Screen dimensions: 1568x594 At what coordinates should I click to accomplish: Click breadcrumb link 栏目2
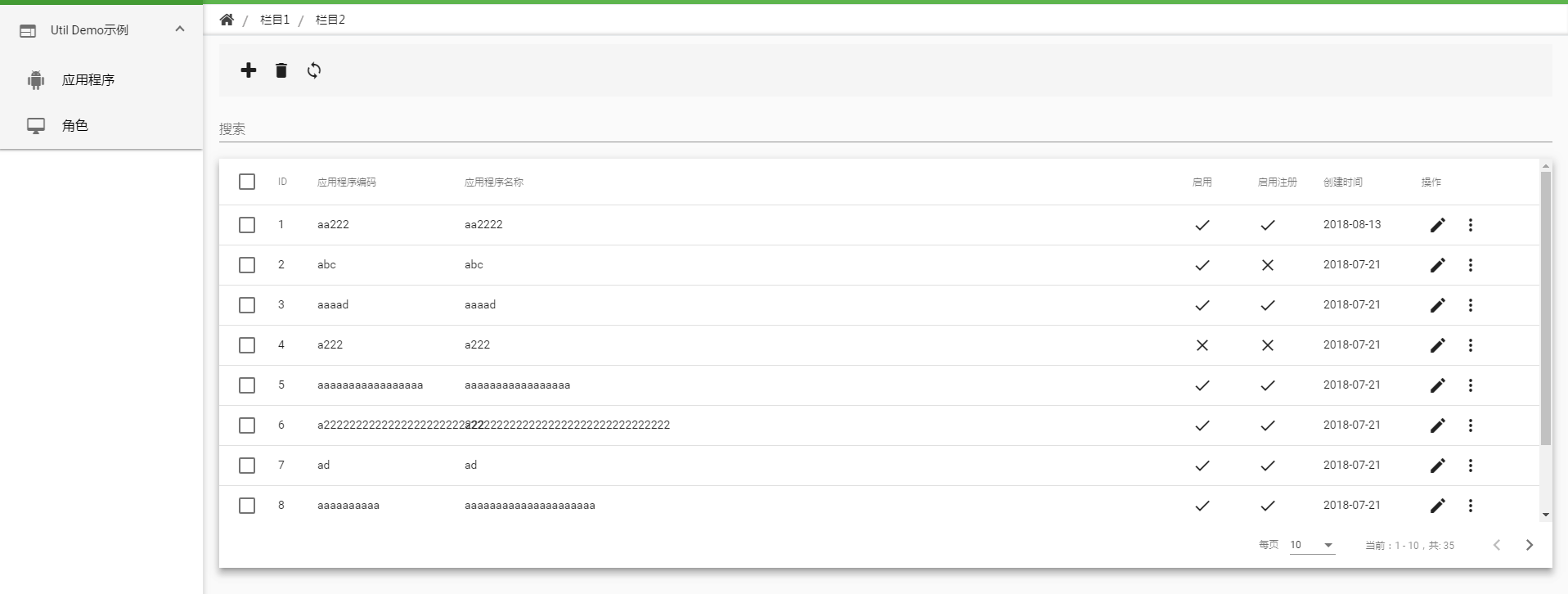330,20
